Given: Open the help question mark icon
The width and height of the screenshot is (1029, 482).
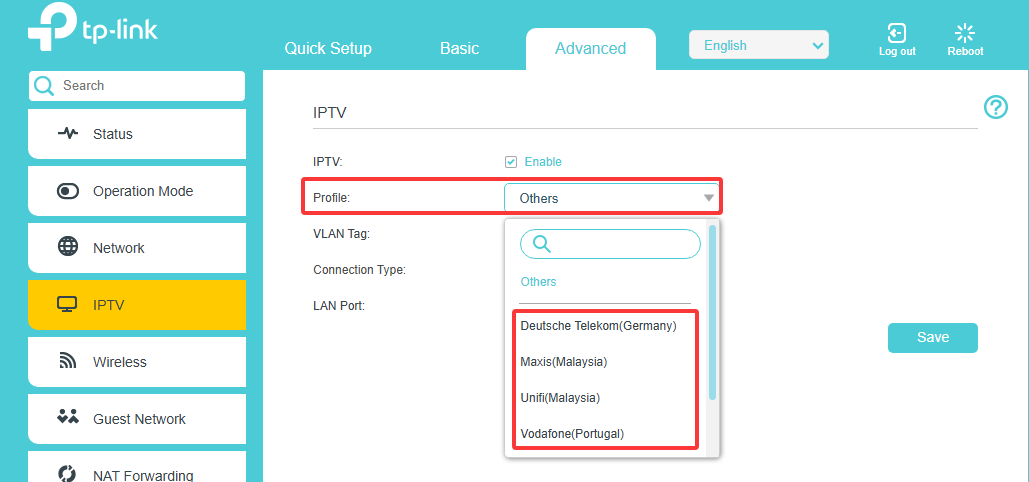Looking at the screenshot, I should 996,107.
